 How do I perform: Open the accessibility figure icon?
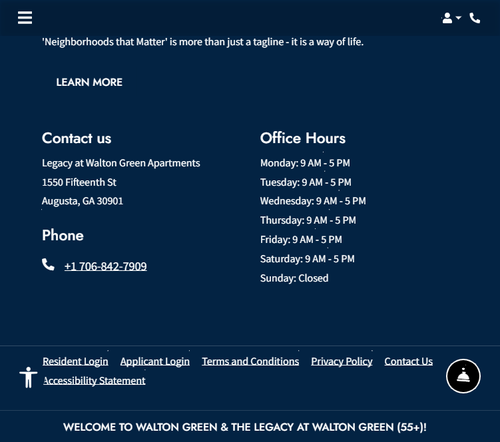coord(28,377)
